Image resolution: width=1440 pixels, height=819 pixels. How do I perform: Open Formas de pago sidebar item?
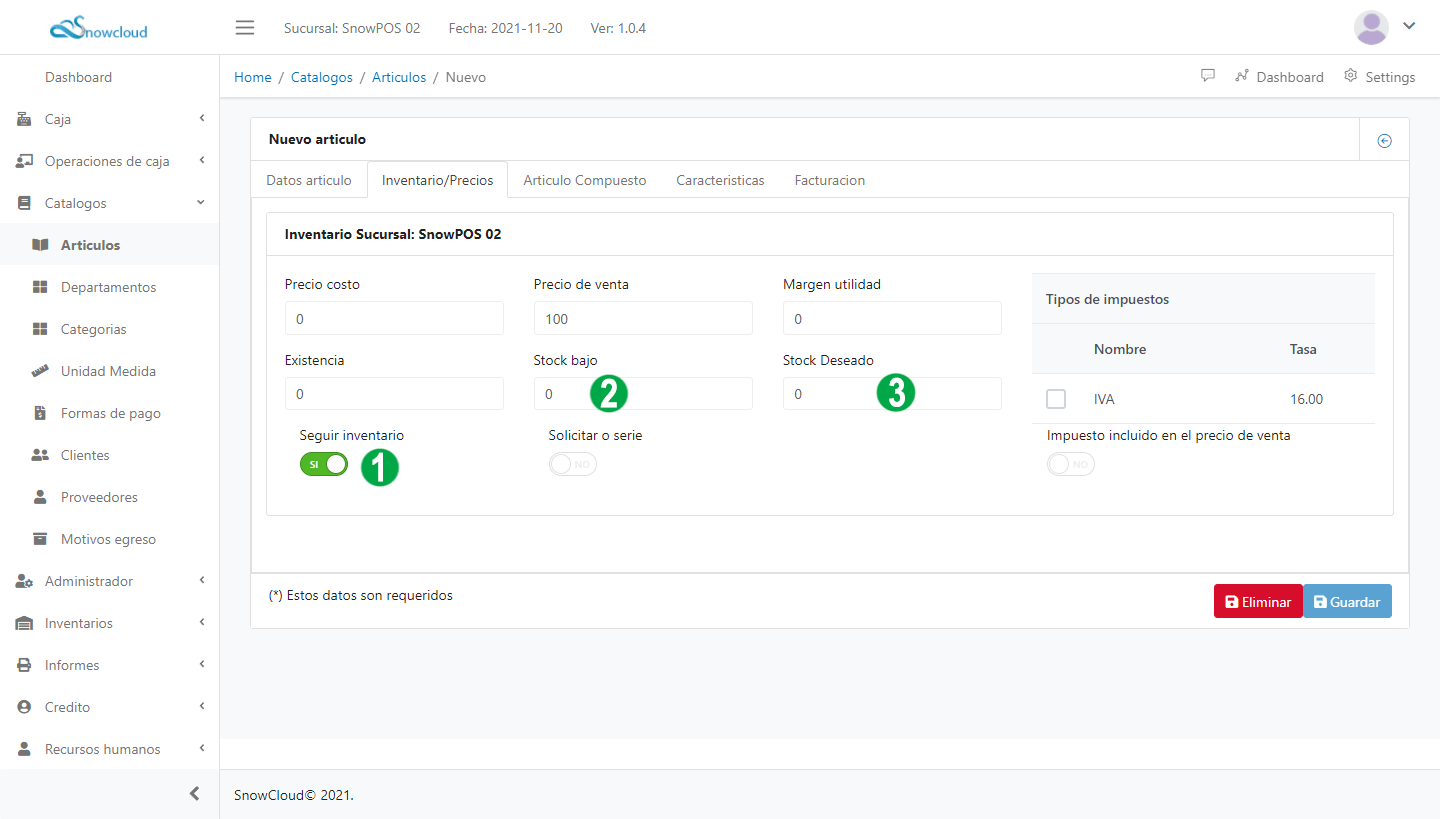tap(110, 413)
